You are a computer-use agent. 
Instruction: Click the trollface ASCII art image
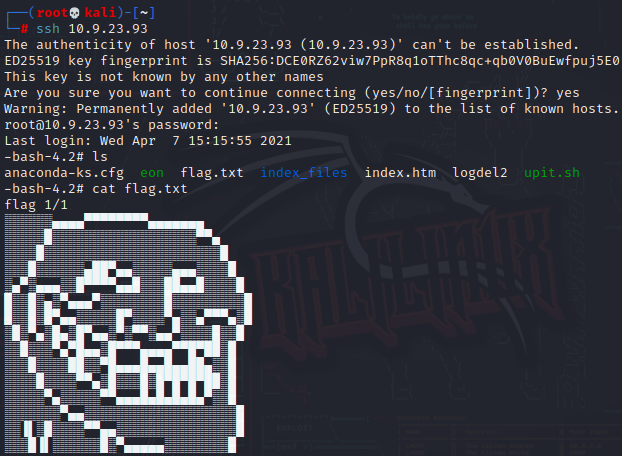pyautogui.click(x=128, y=333)
